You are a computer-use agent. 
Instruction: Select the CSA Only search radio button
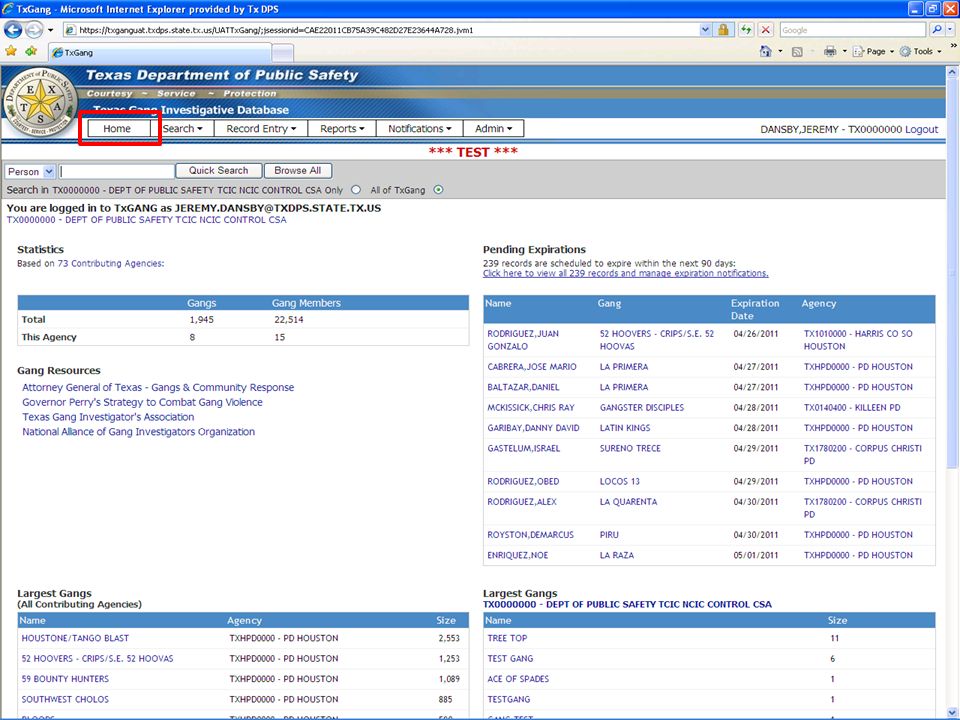tap(356, 190)
